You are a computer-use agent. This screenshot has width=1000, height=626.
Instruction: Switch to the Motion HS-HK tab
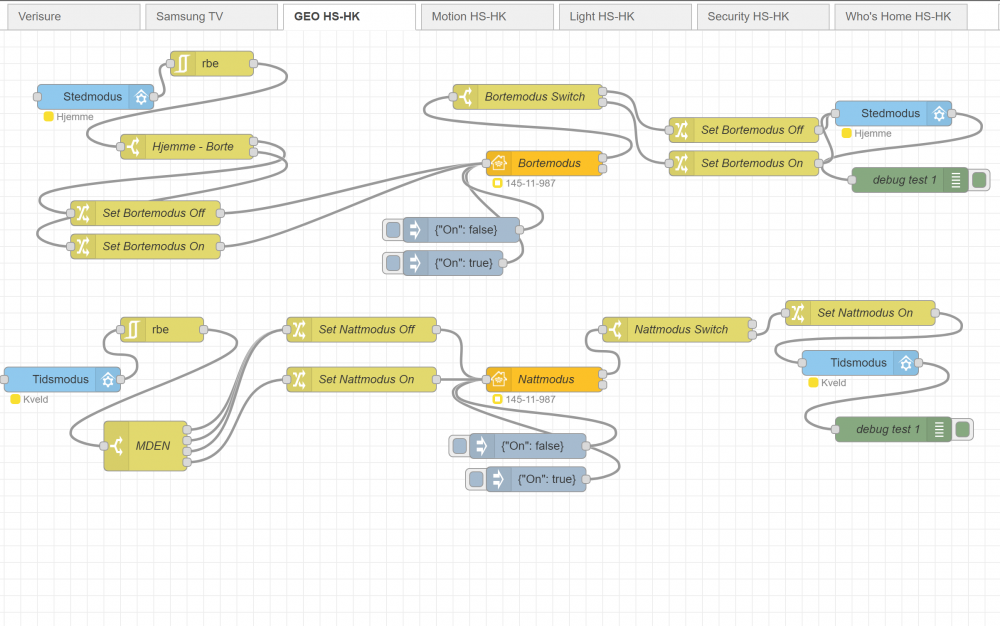pyautogui.click(x=484, y=17)
